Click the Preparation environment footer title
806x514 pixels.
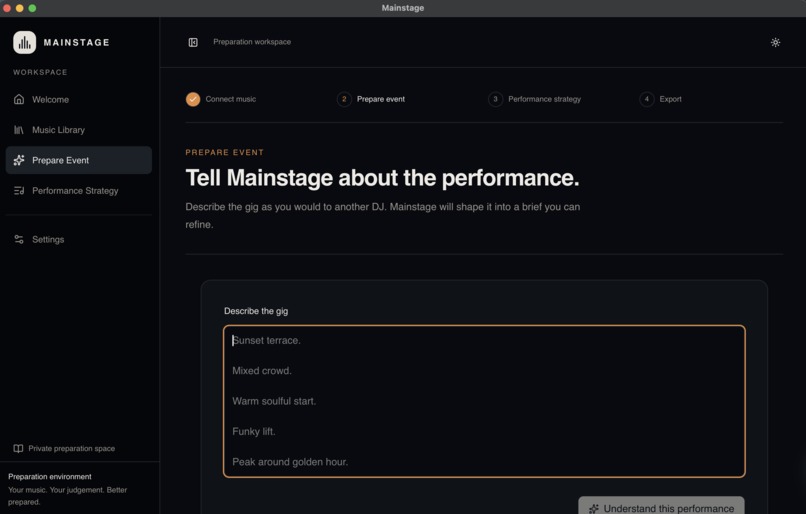(x=50, y=476)
